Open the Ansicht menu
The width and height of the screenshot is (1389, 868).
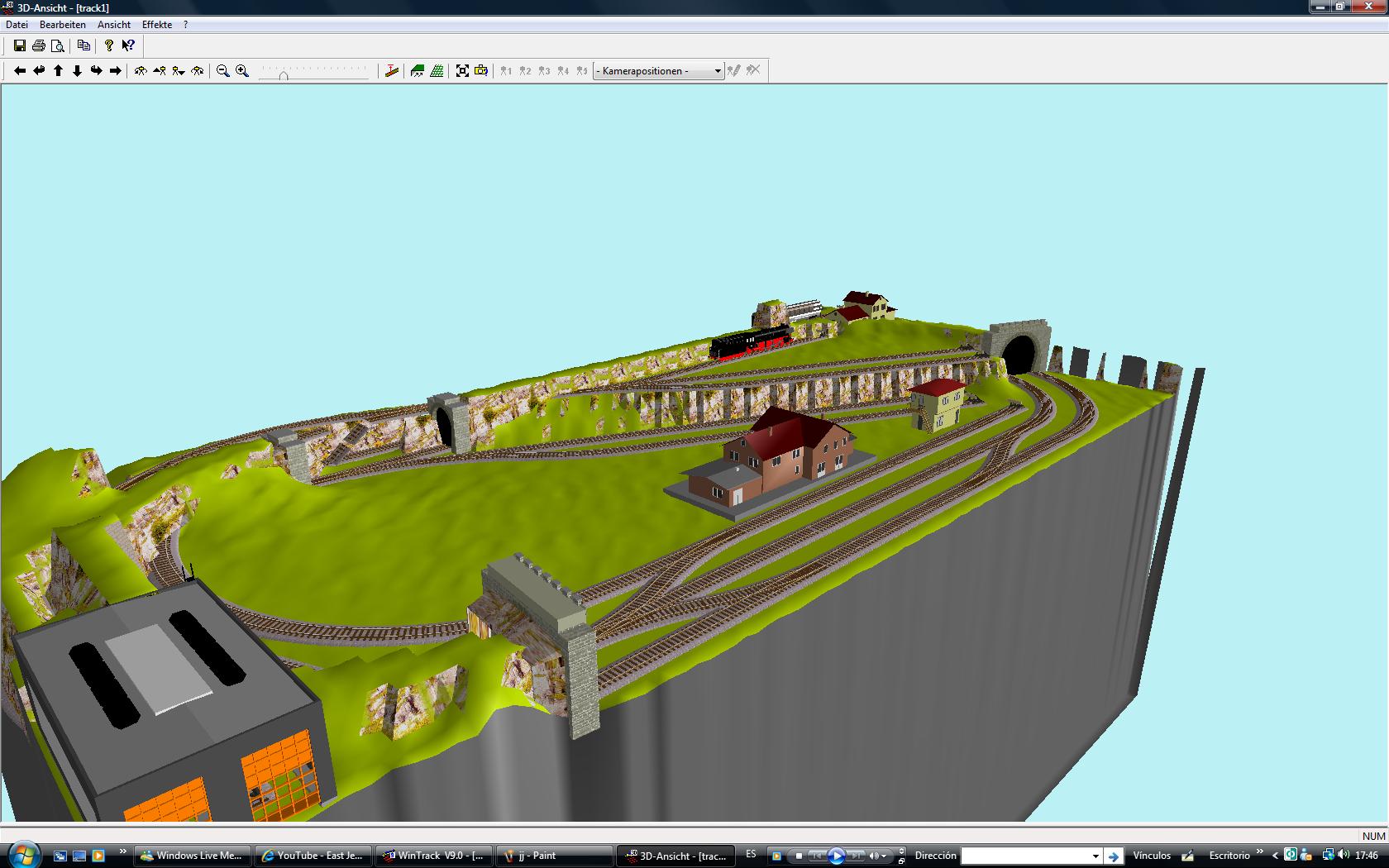tap(114, 25)
